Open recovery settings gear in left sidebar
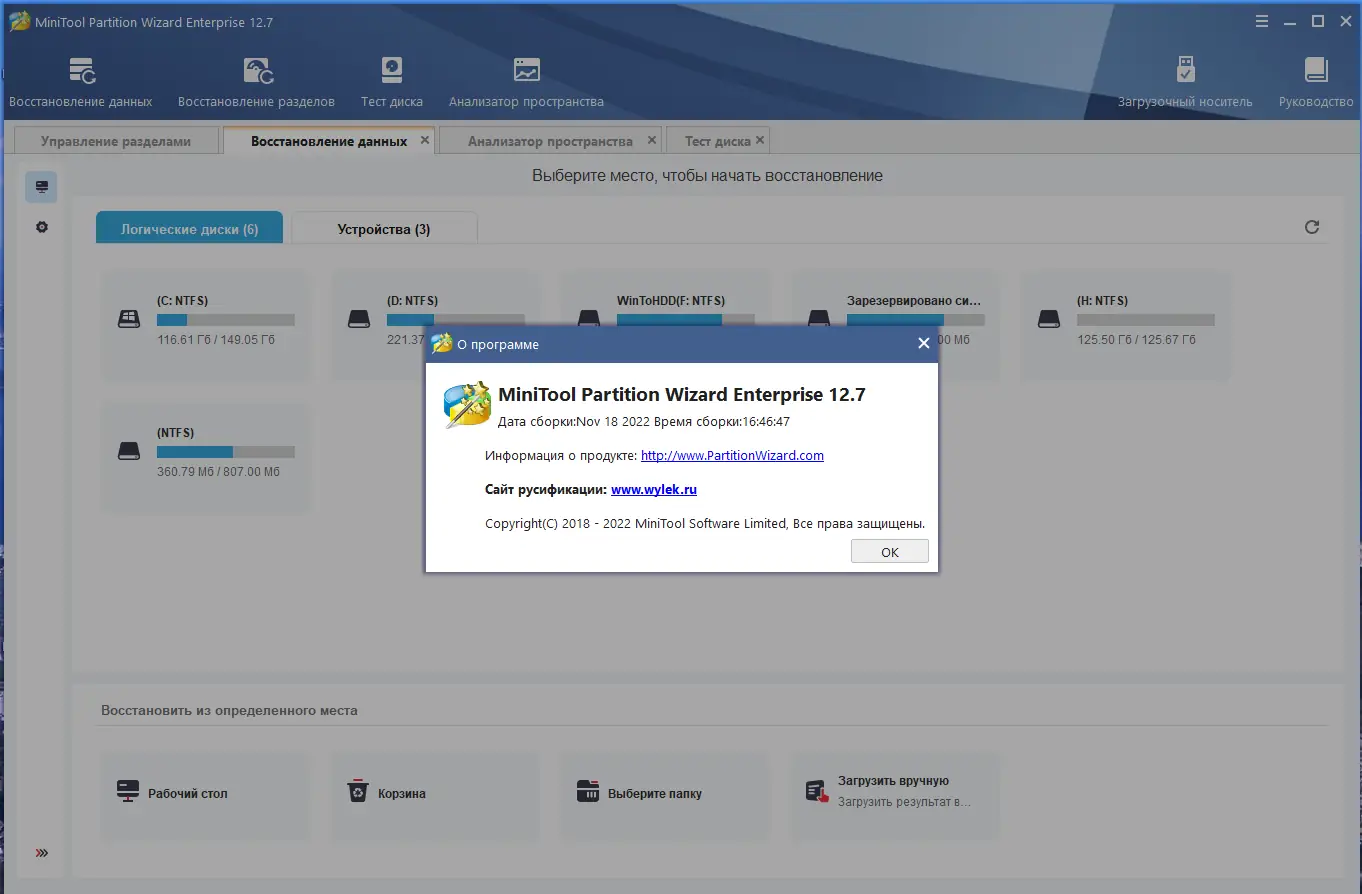The height and width of the screenshot is (894, 1362). pos(41,227)
